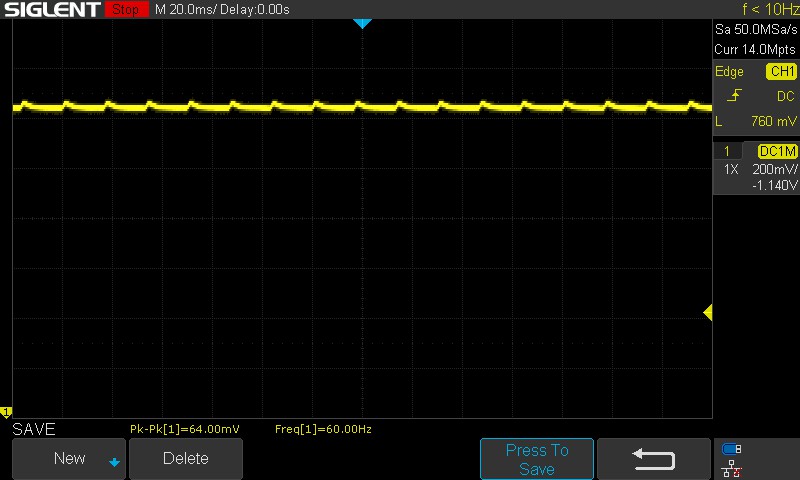Image resolution: width=800 pixels, height=480 pixels.
Task: Click the Press To Save button
Action: 536,459
